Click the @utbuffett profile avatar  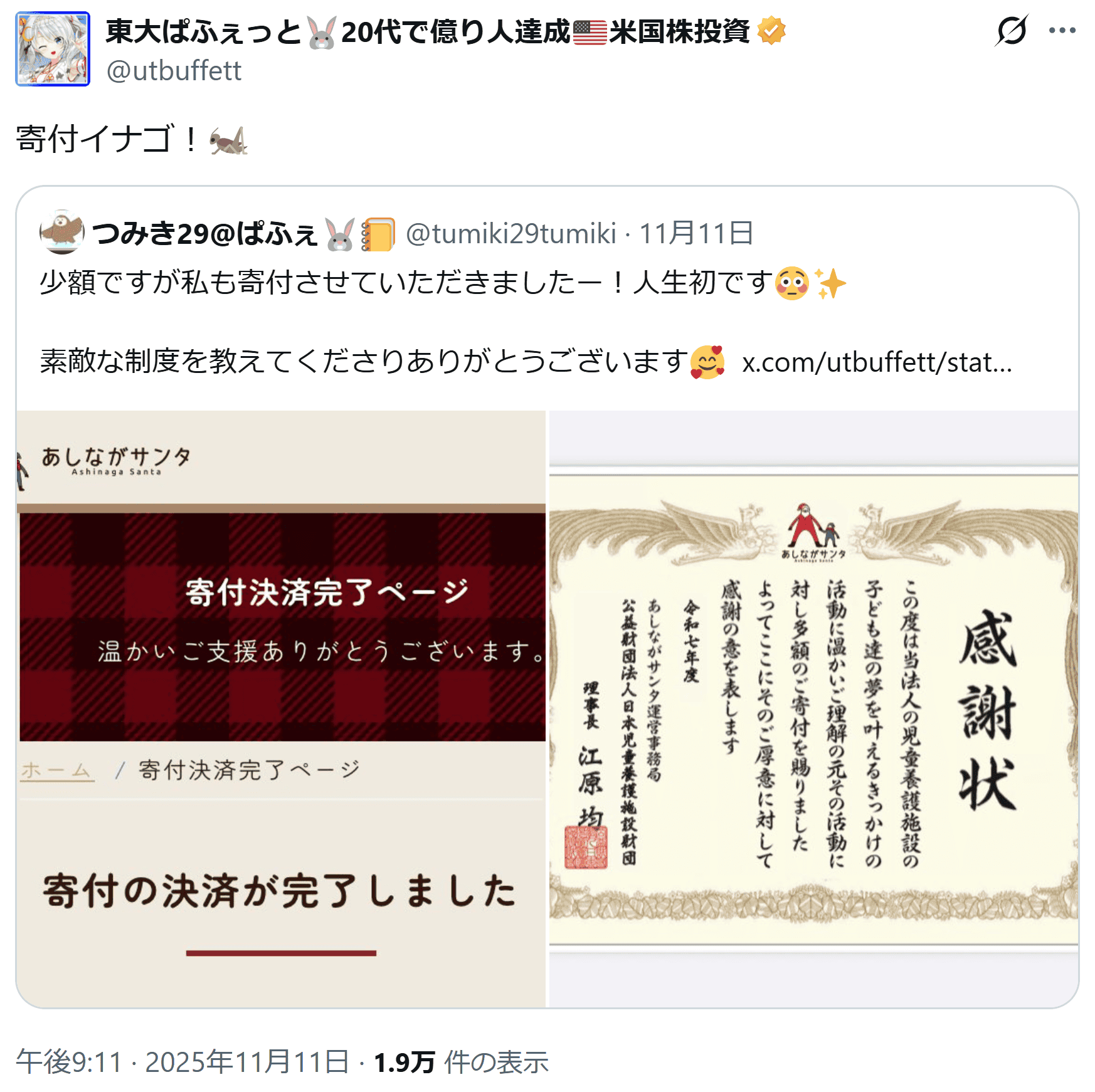53,49
